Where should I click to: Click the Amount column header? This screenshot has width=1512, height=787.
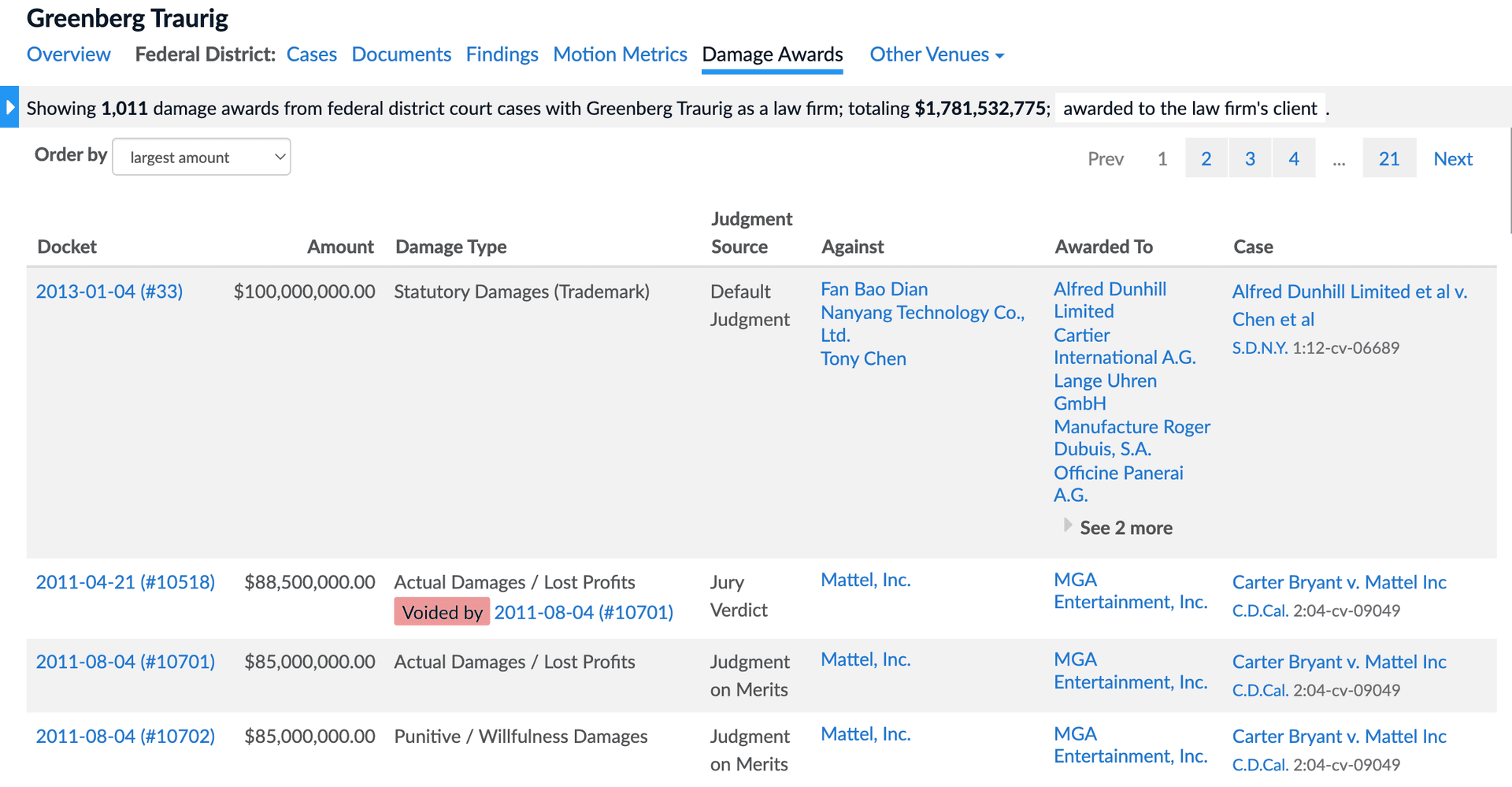coord(340,247)
